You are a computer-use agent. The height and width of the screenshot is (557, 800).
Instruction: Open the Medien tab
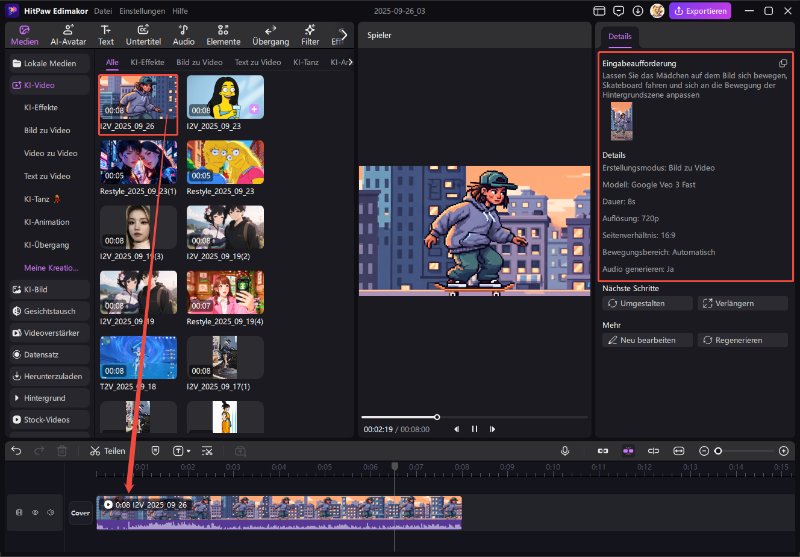(24, 35)
